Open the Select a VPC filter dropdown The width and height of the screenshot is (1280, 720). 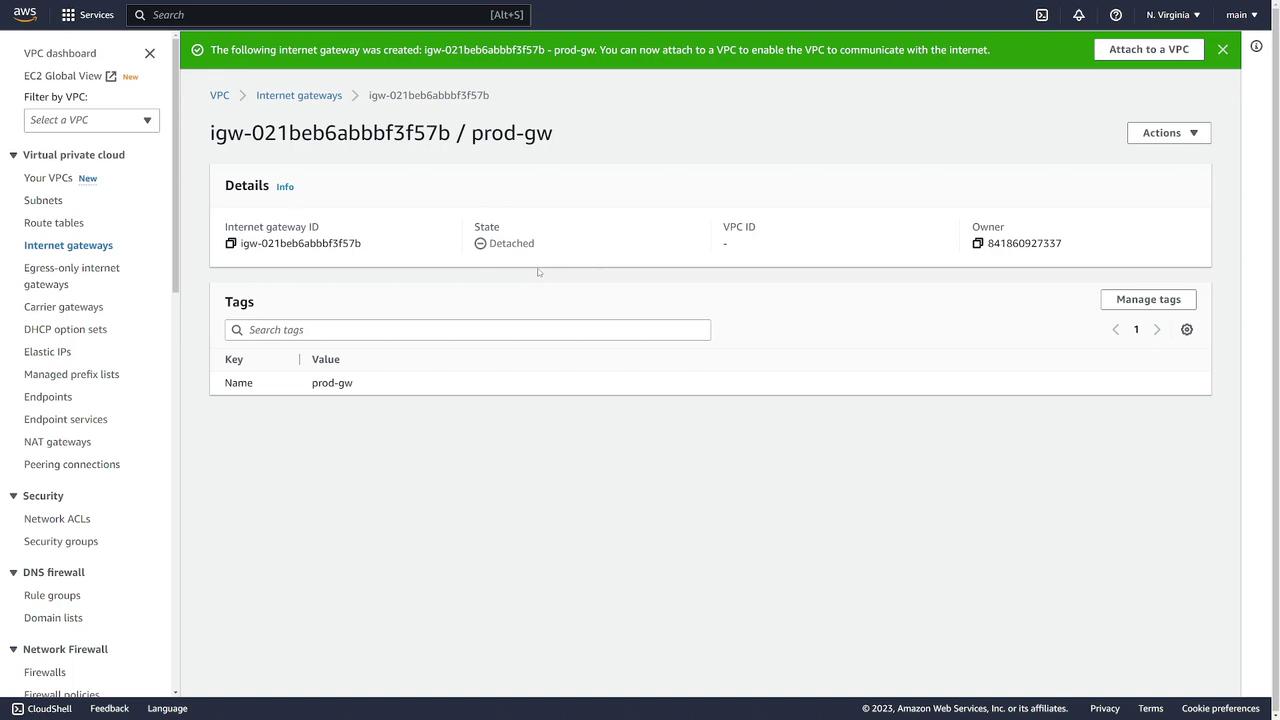click(91, 120)
